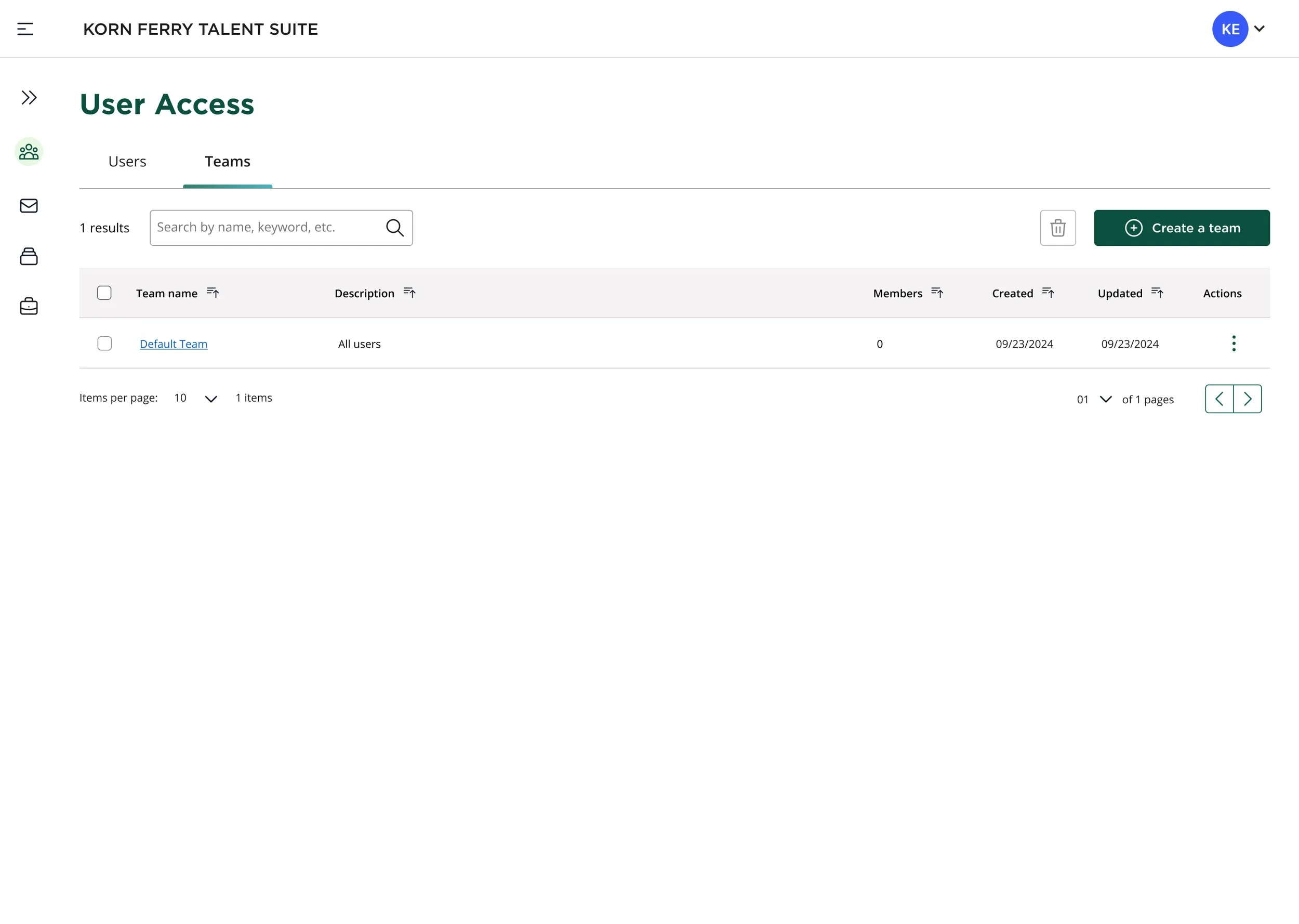
Task: Open Default Team actions three-dot menu
Action: (x=1233, y=344)
